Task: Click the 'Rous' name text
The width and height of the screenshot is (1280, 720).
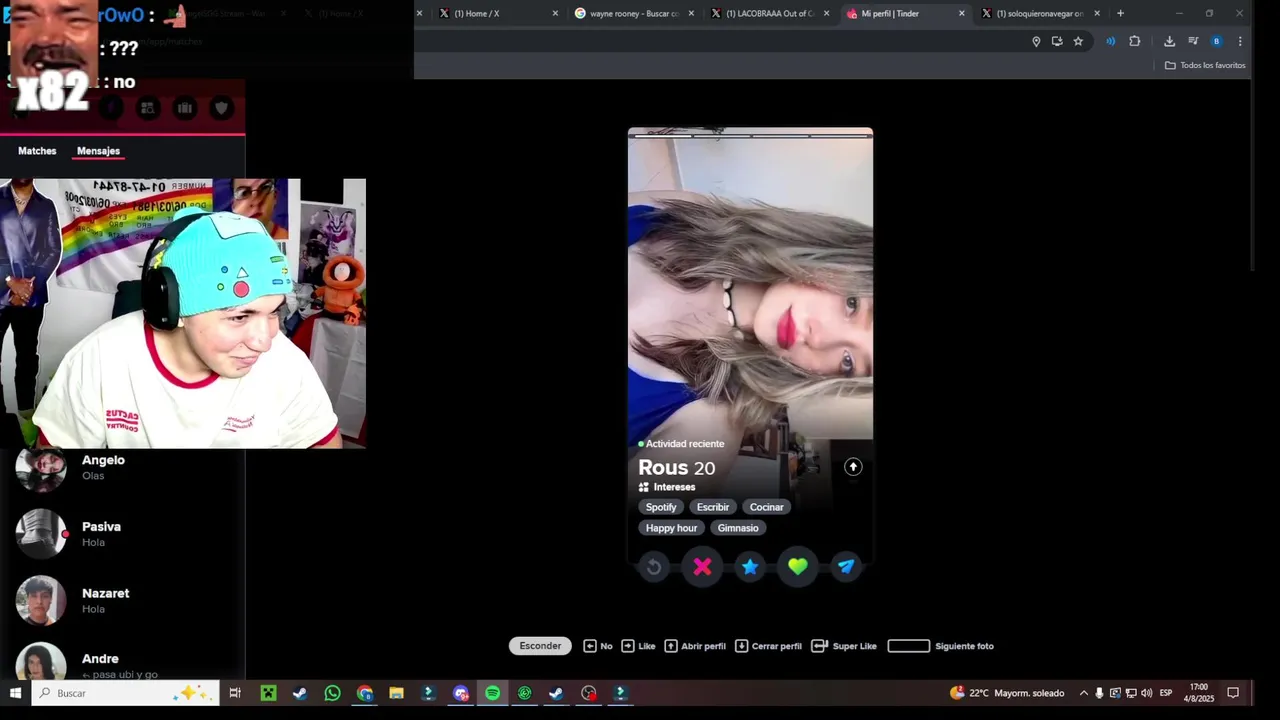Action: click(663, 468)
